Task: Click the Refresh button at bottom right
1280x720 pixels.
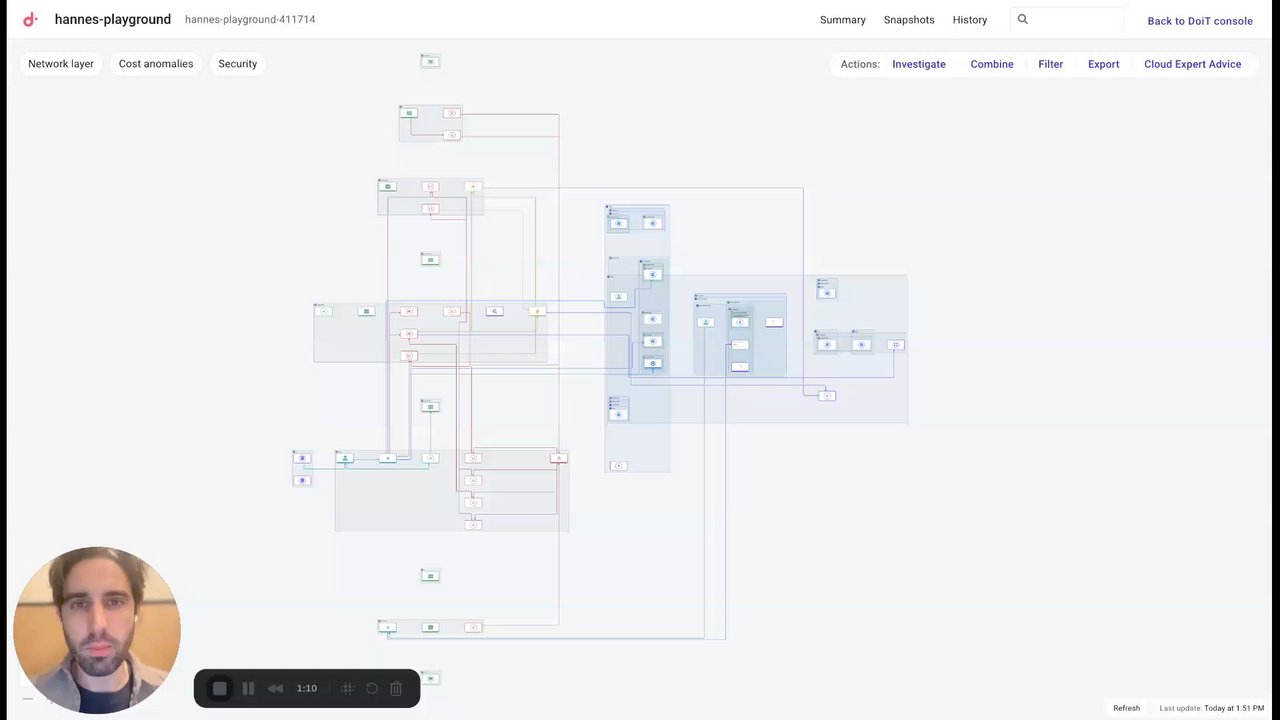Action: tap(1126, 708)
